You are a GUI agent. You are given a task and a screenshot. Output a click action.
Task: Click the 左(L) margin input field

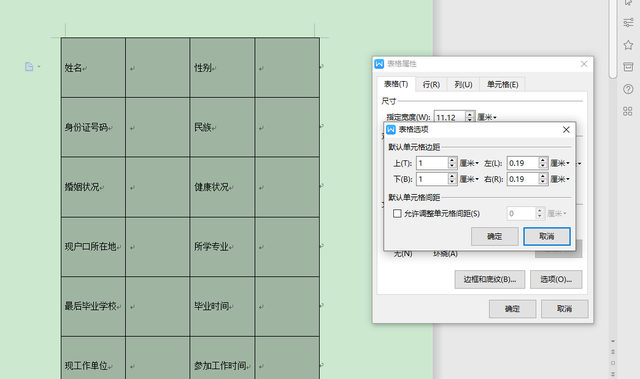click(522, 163)
